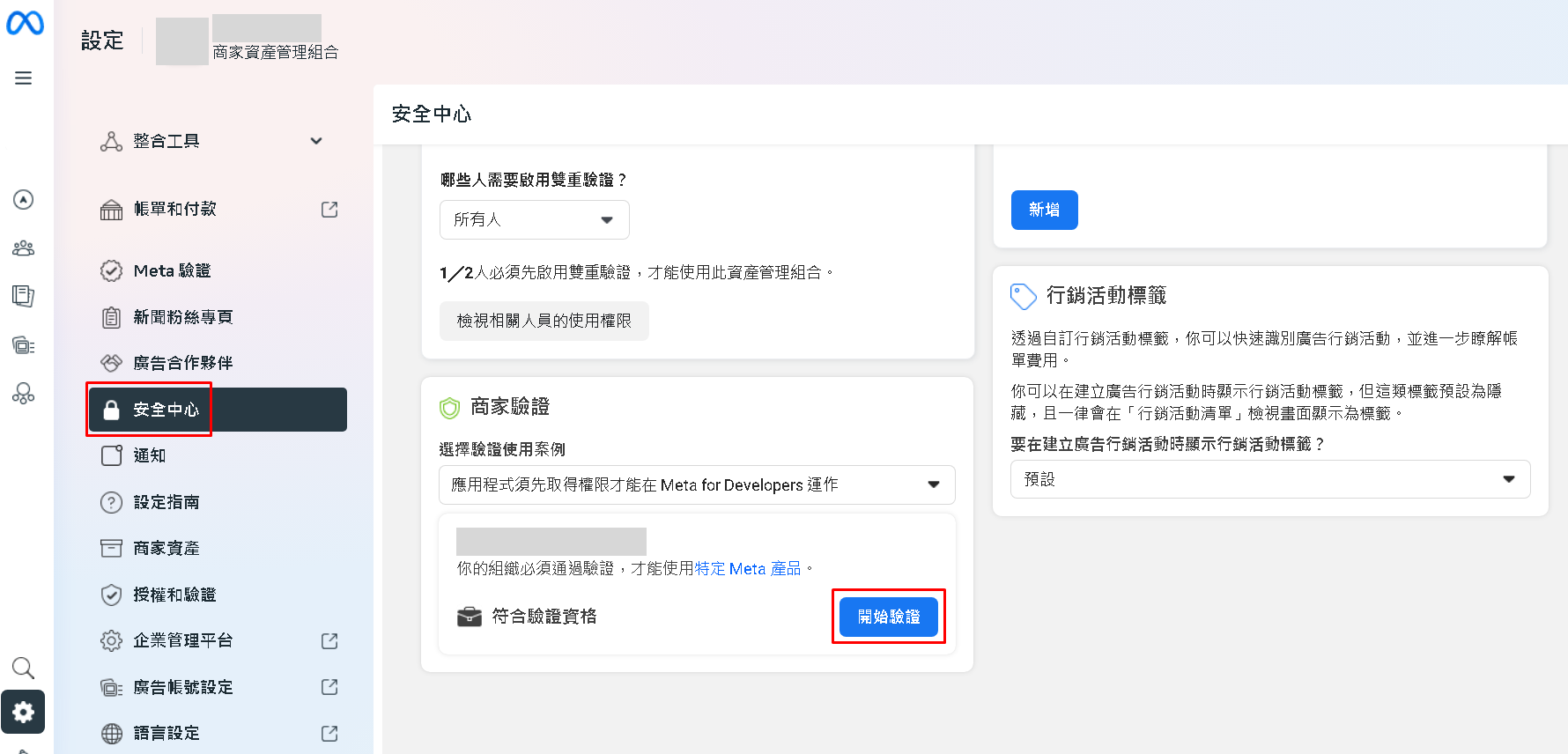The image size is (1568, 754).
Task: Open external link icon beside 帳單和付款
Action: [x=329, y=210]
